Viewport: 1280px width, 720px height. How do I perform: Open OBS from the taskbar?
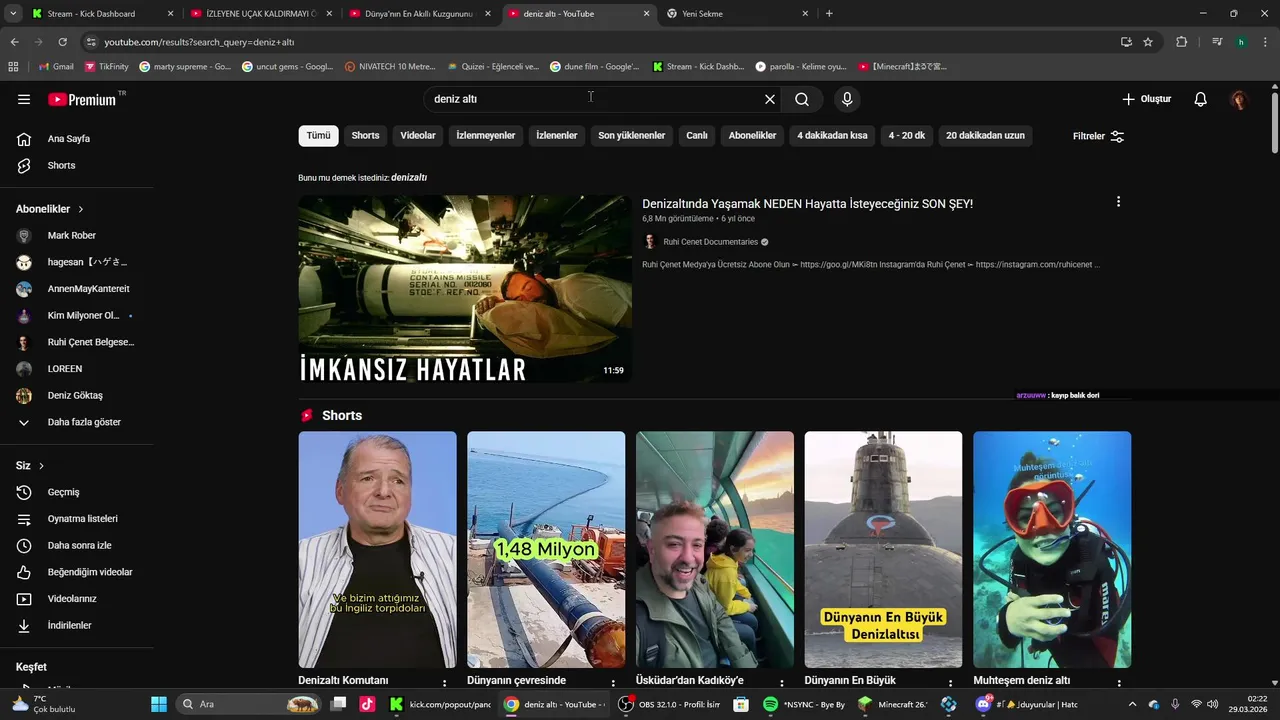(670, 704)
